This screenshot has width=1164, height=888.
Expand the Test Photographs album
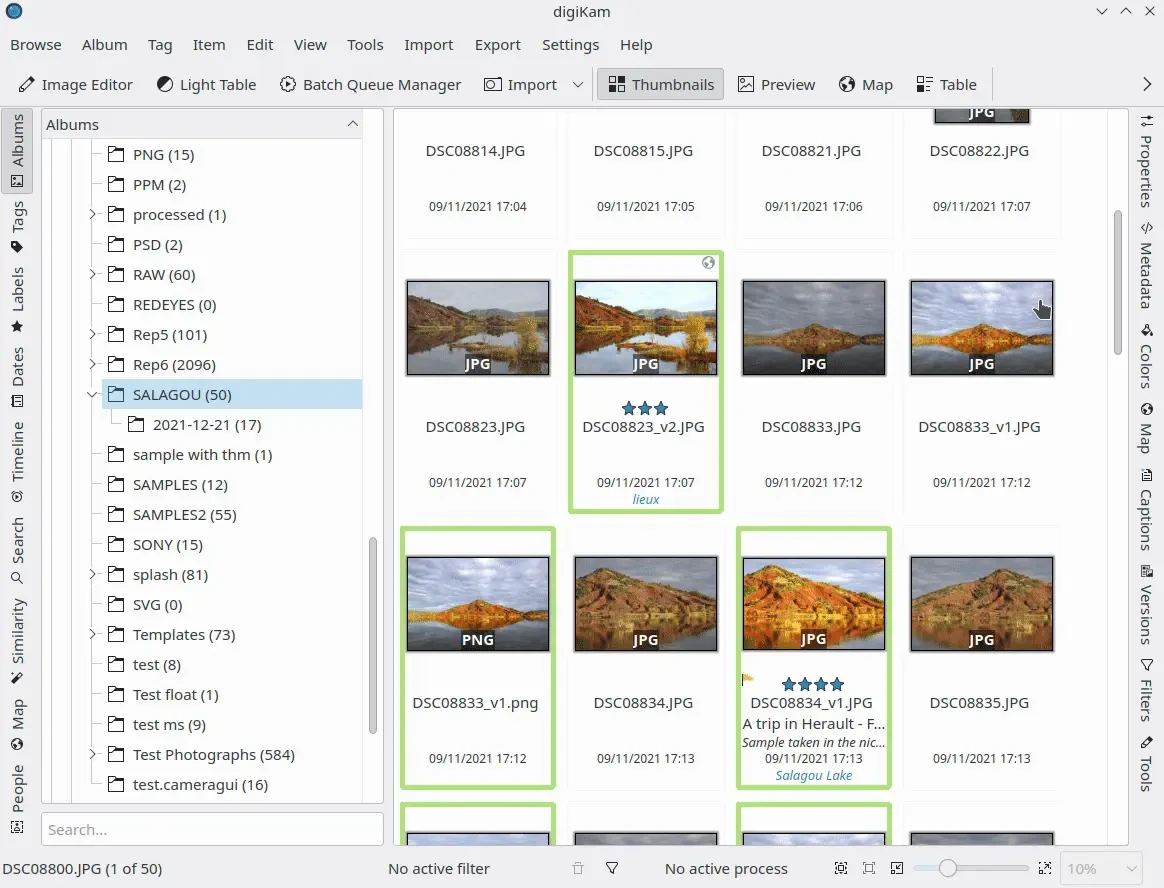tap(92, 755)
